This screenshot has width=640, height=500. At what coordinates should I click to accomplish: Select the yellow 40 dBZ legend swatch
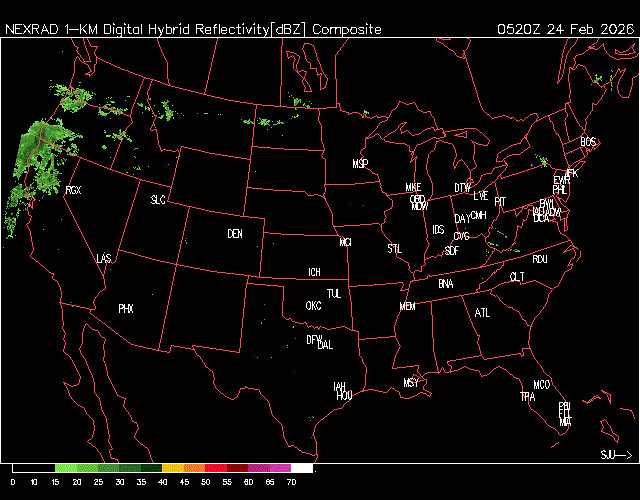point(172,468)
